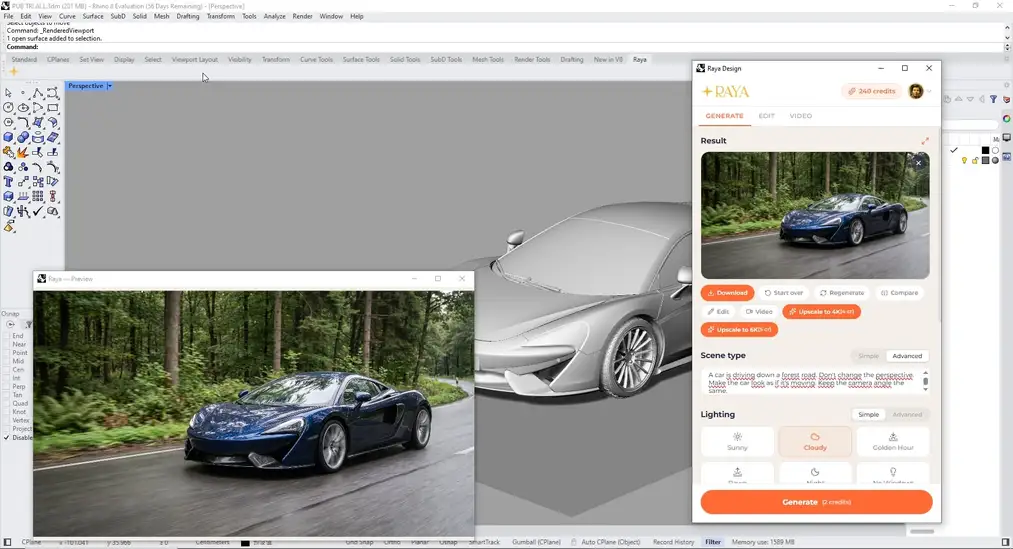Download the generated result image

point(727,293)
